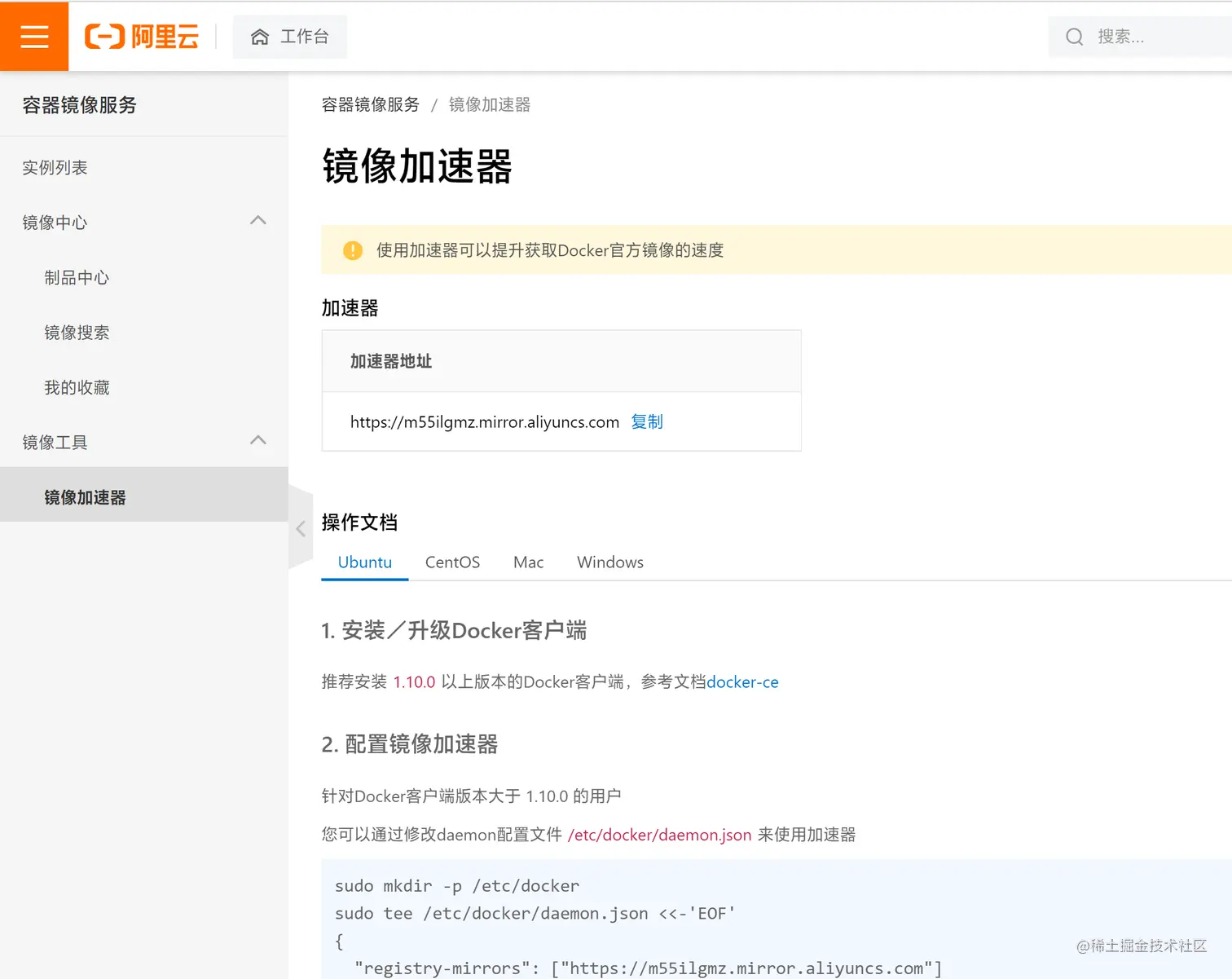Collapse the sidebar with the arrow handle
Viewport: 1232px width, 979px height.
pyautogui.click(x=301, y=528)
